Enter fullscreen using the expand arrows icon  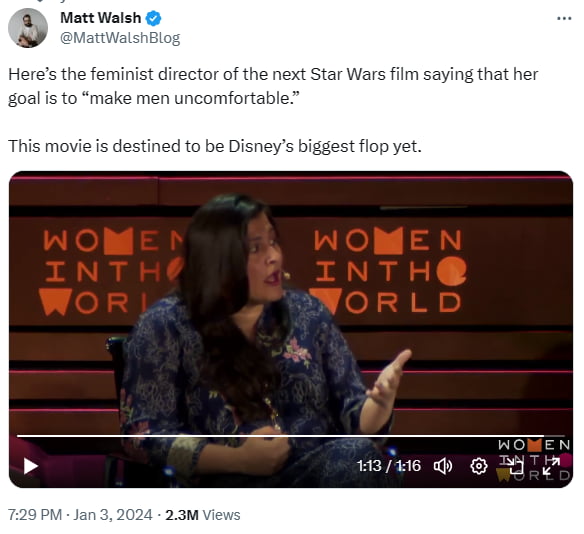pos(551,466)
